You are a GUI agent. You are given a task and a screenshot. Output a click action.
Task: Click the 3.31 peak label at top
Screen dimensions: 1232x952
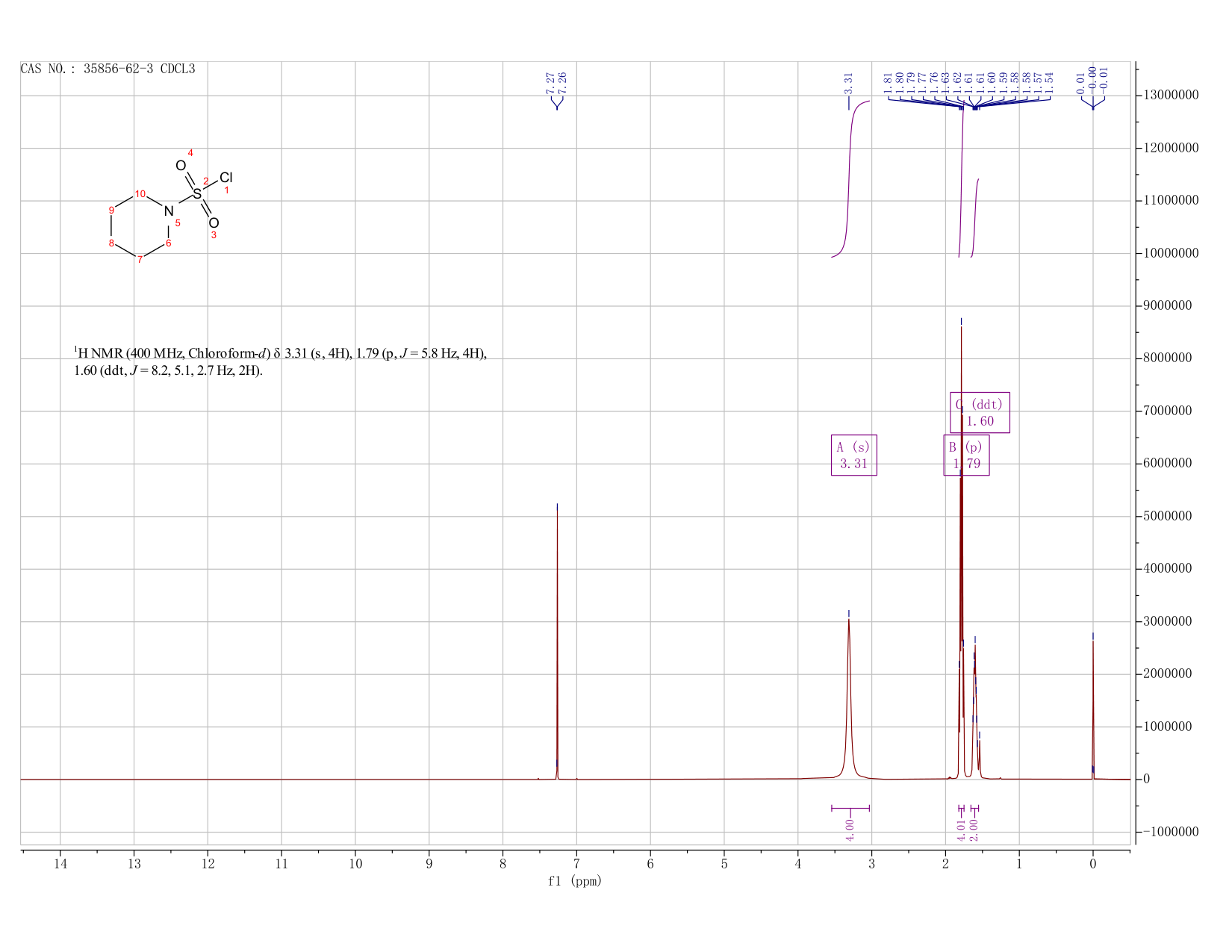849,82
